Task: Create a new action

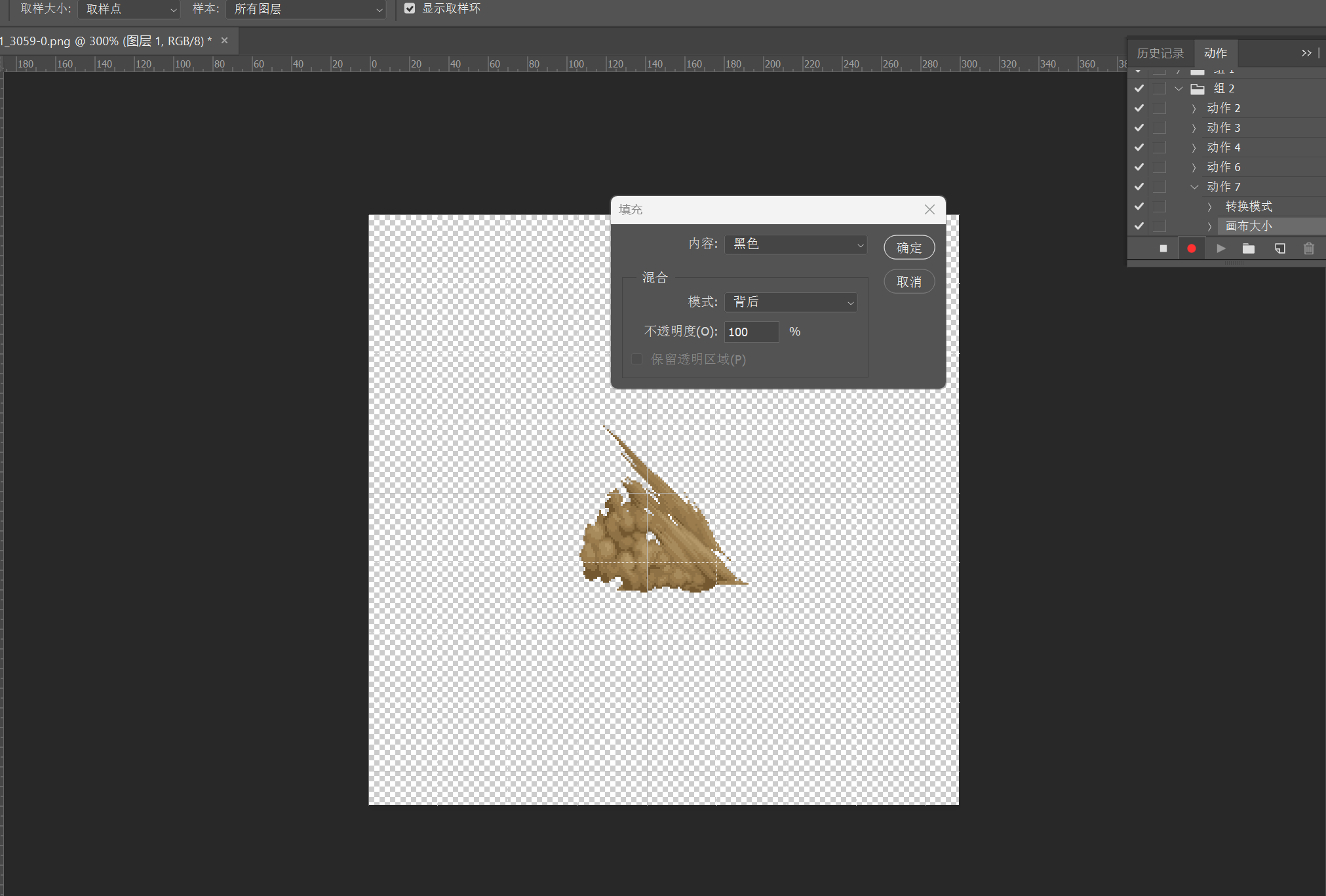Action: pos(1279,248)
